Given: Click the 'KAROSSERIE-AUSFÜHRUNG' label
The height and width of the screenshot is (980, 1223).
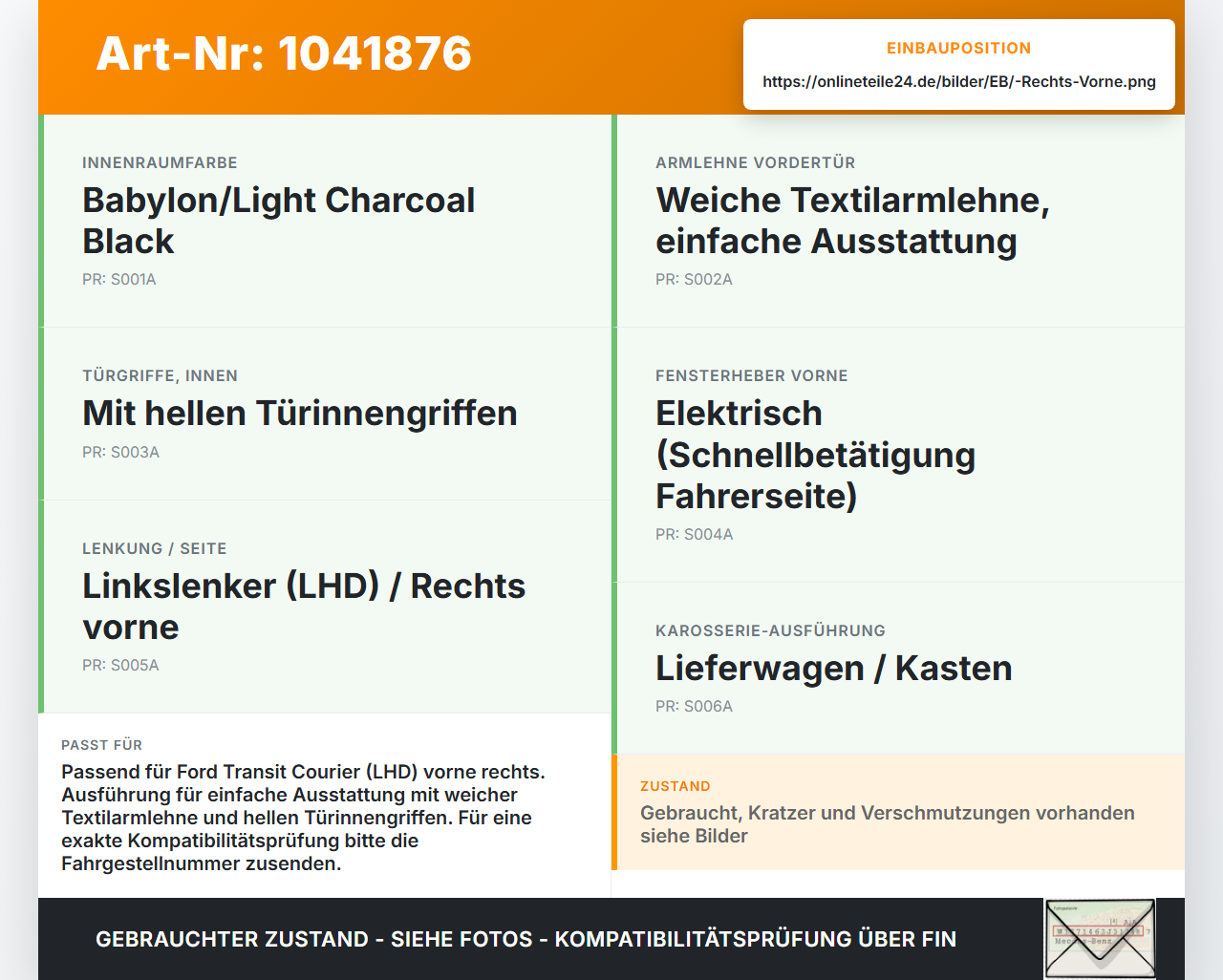Looking at the screenshot, I should coord(770,630).
